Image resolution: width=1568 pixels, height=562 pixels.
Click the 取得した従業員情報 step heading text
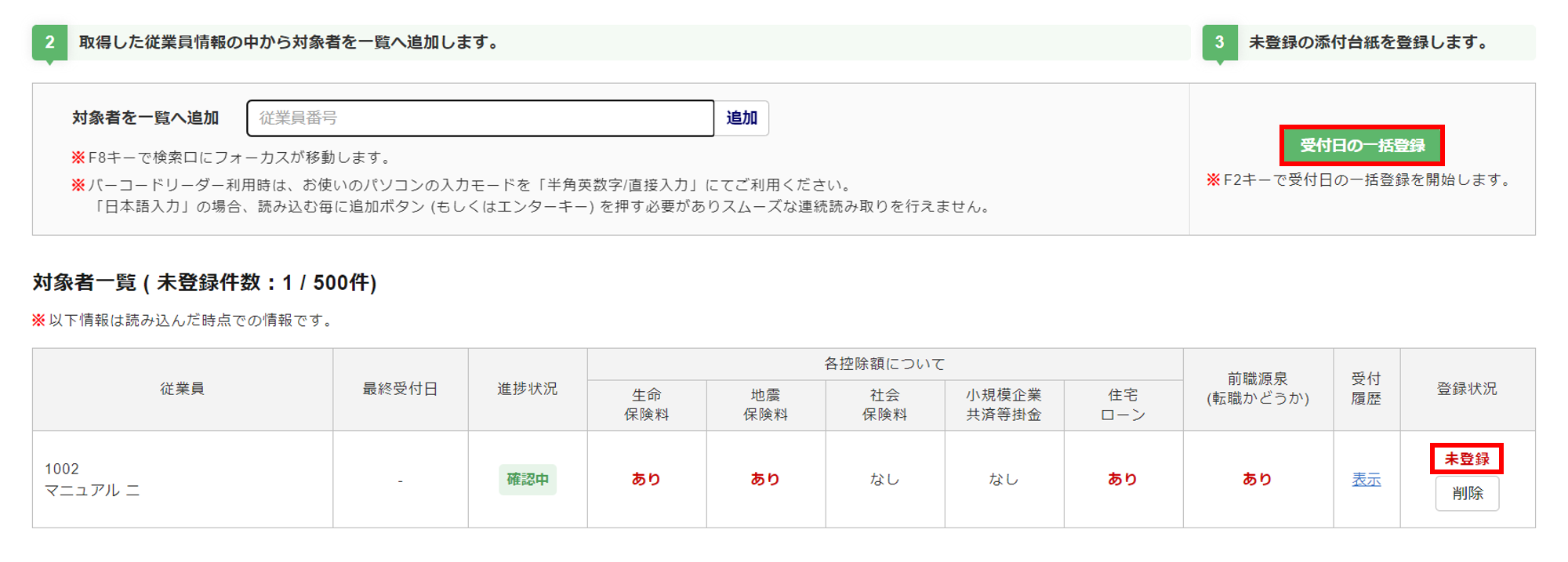pyautogui.click(x=291, y=43)
